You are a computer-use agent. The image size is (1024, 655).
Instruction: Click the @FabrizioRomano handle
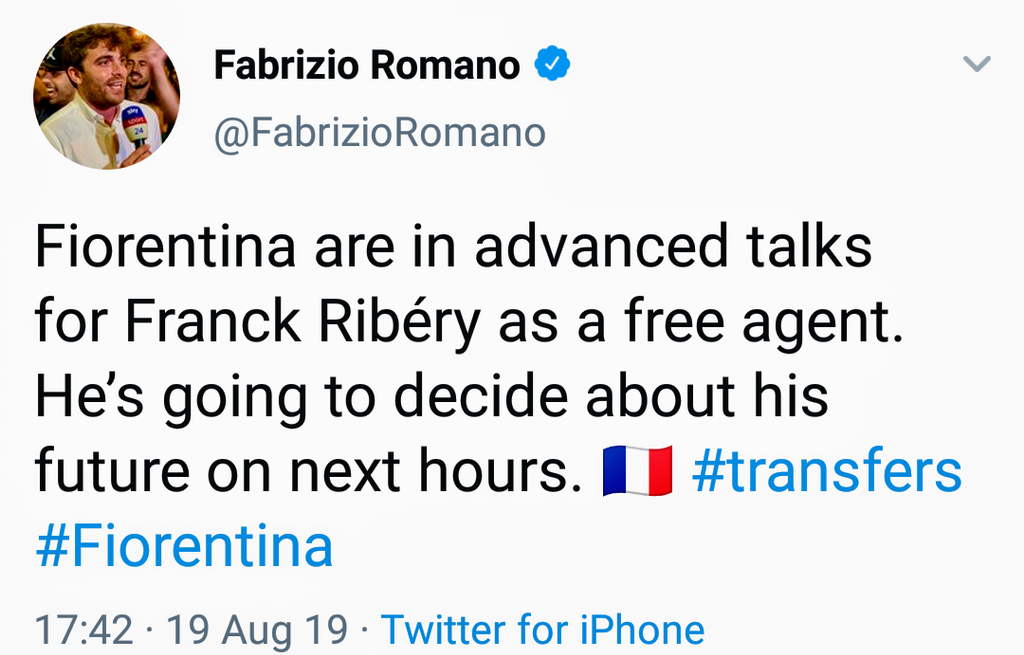[x=380, y=132]
